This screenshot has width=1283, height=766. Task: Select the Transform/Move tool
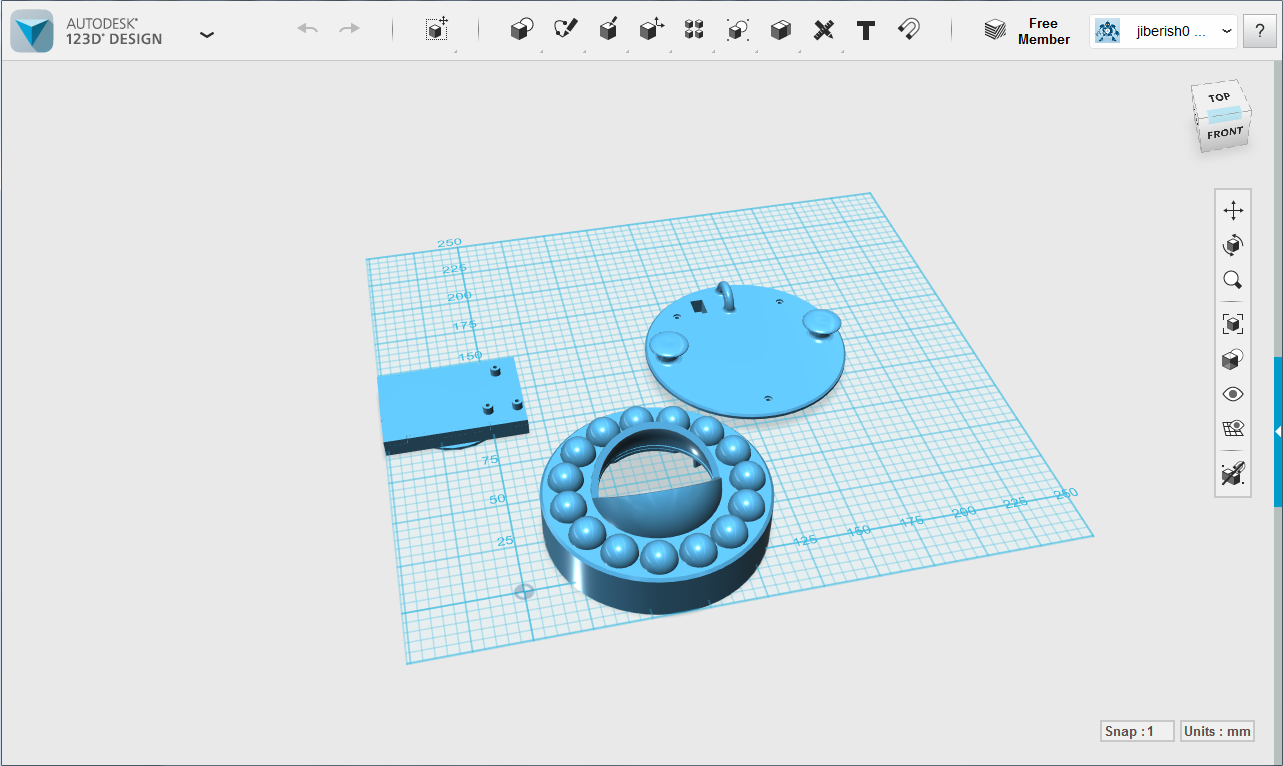[x=436, y=30]
